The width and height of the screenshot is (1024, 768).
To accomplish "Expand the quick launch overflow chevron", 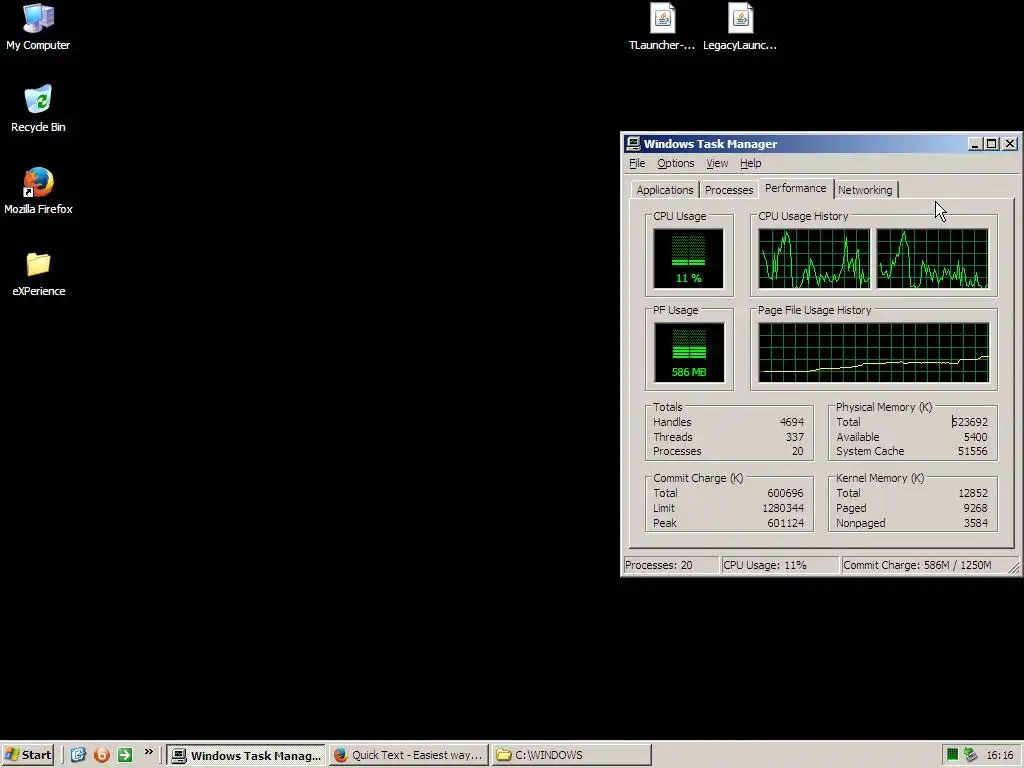I will [148, 752].
